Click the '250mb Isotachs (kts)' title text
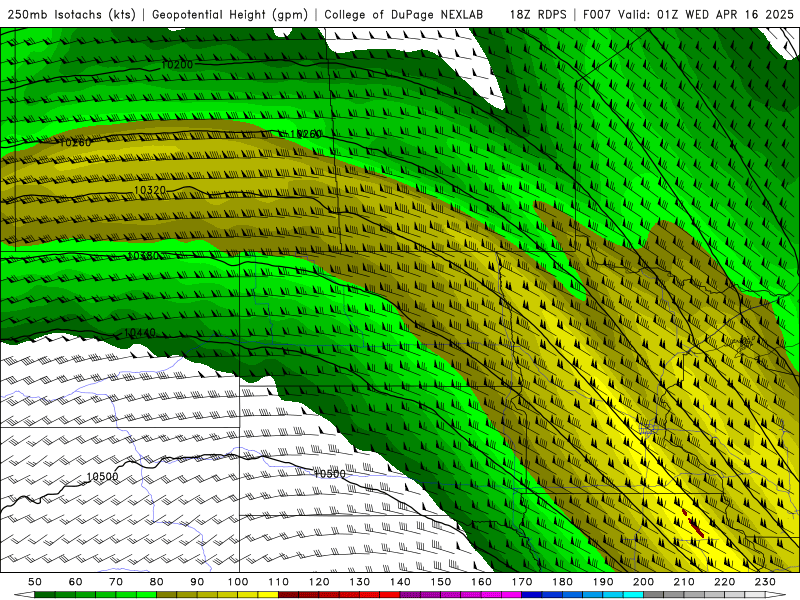Screen dimensions: 800x600 pyautogui.click(x=71, y=15)
